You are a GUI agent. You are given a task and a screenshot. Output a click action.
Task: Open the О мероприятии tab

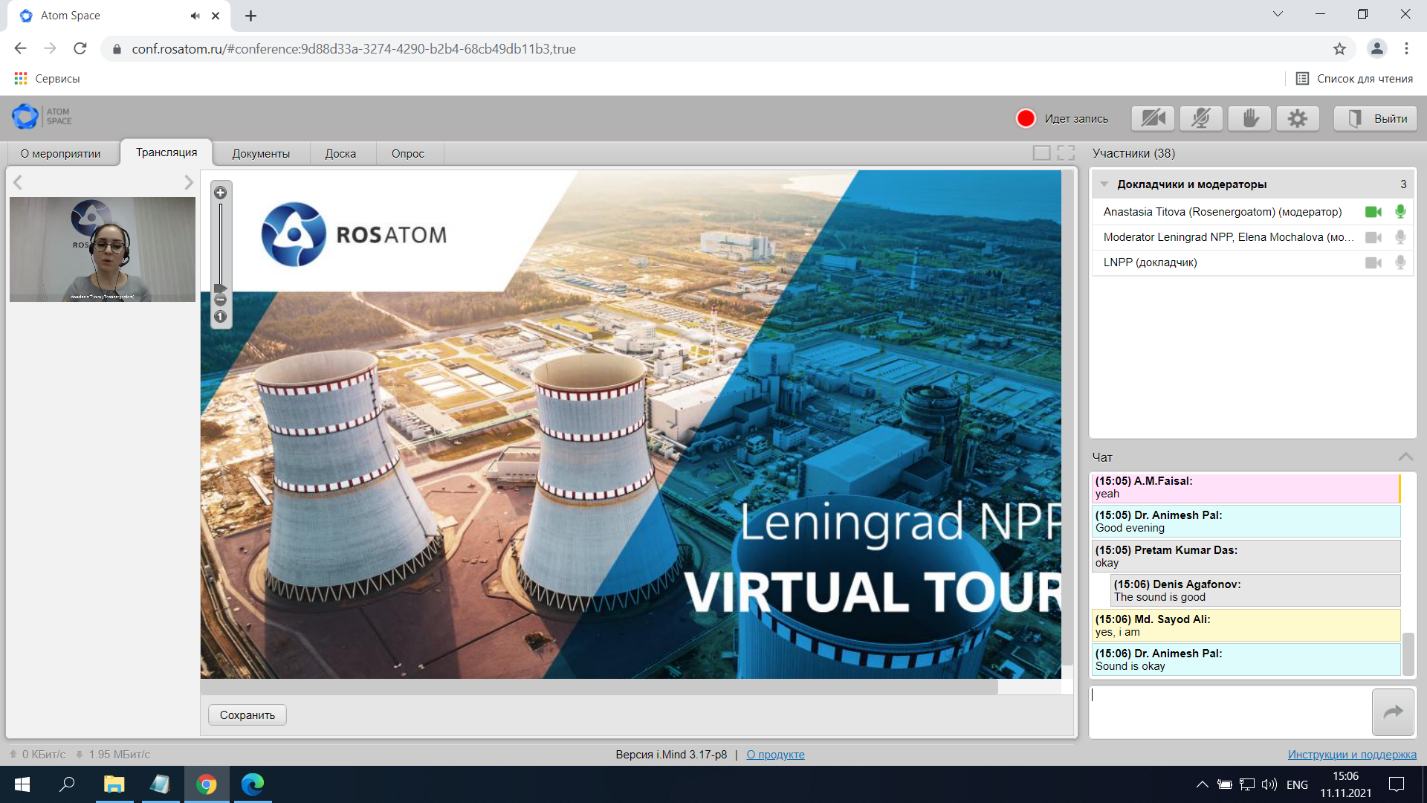(x=60, y=153)
